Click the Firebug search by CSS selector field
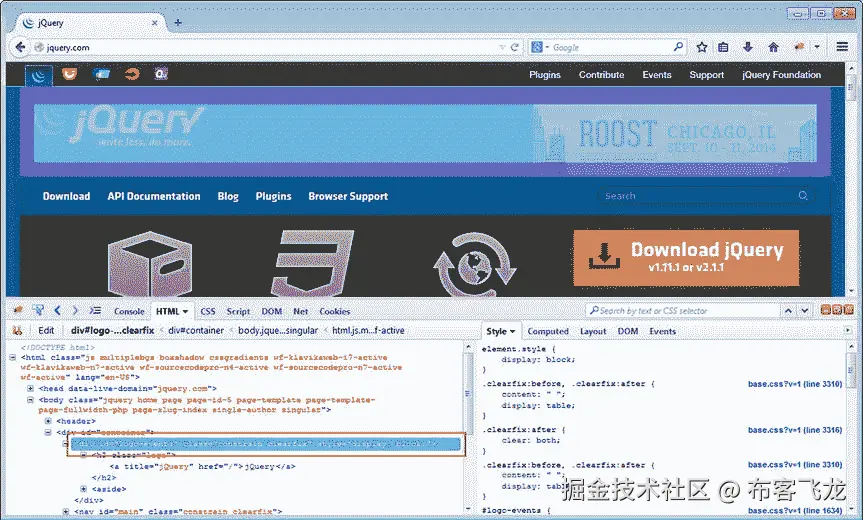Screen dimensions: 863x520 (x=682, y=311)
